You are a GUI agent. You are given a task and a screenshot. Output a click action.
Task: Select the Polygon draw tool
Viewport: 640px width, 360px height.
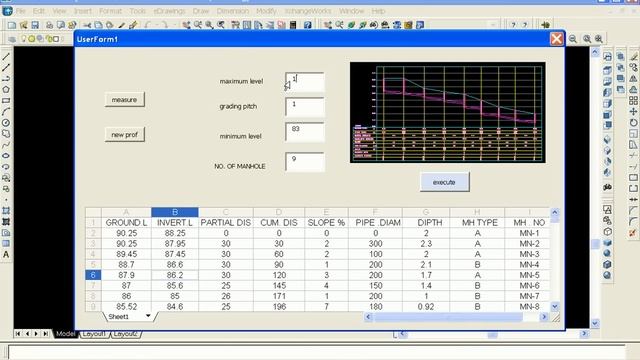point(6,89)
